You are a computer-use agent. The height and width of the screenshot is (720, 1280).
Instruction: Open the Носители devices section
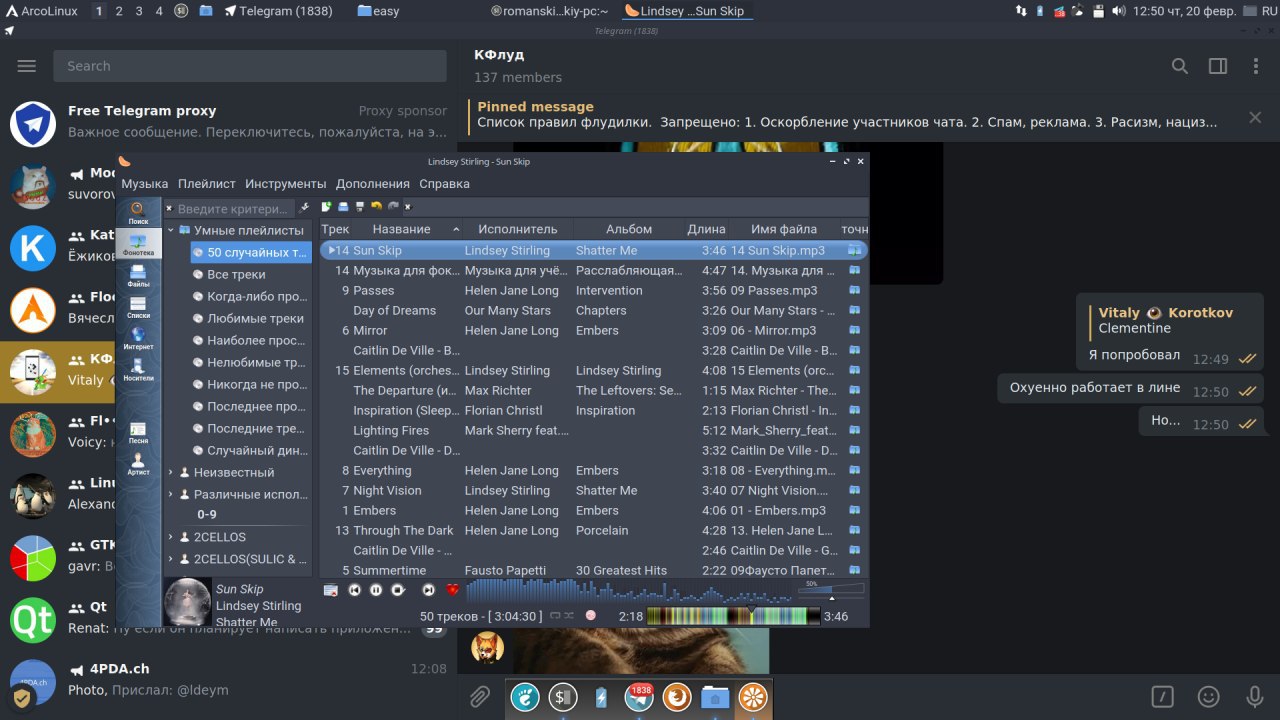point(138,370)
